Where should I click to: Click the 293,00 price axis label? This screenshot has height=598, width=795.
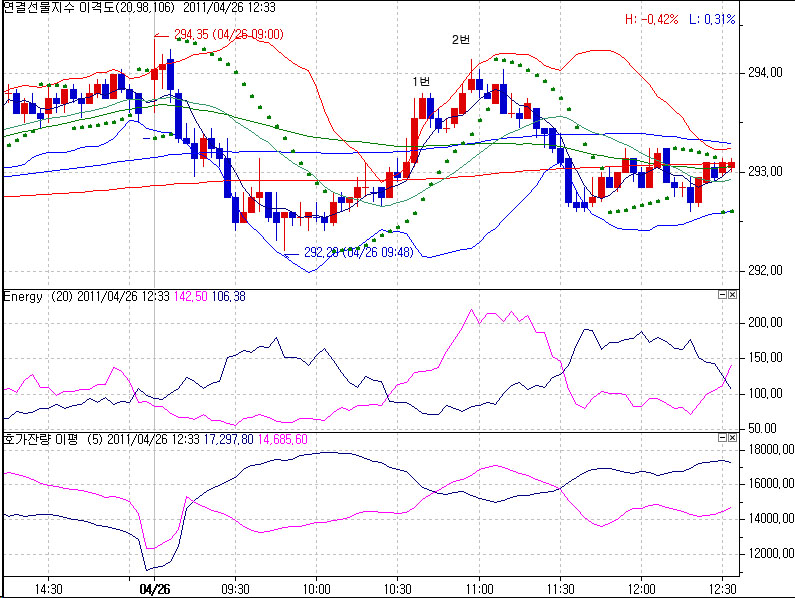click(x=766, y=172)
